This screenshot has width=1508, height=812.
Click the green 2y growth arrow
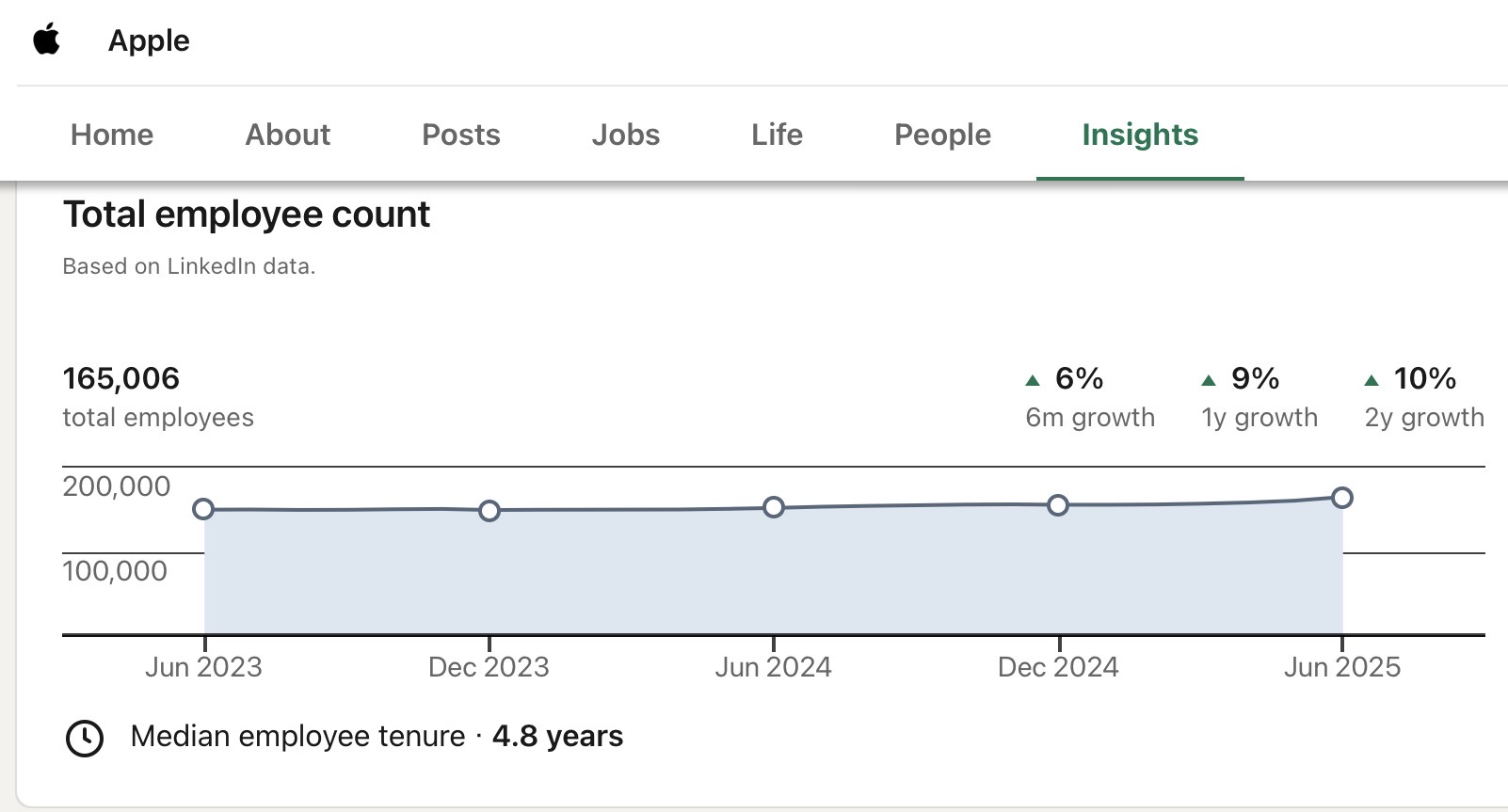[x=1372, y=380]
